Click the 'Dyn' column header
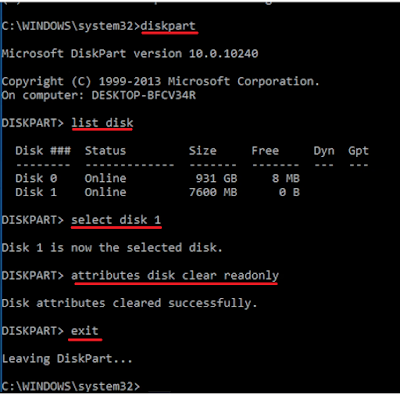 (324, 151)
